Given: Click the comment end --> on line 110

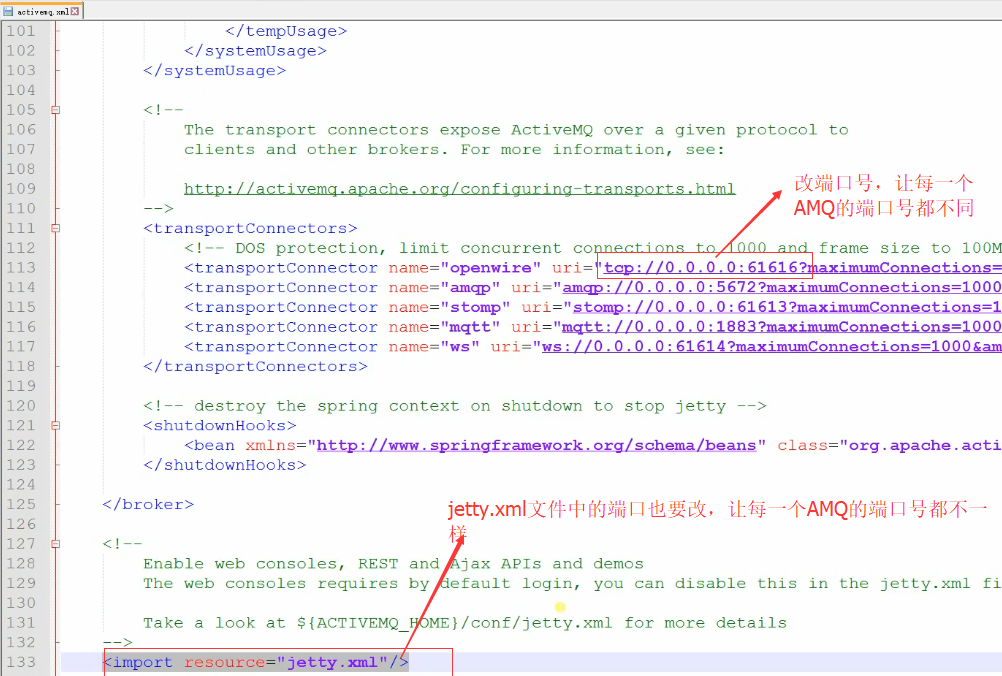Looking at the screenshot, I should [x=158, y=209].
